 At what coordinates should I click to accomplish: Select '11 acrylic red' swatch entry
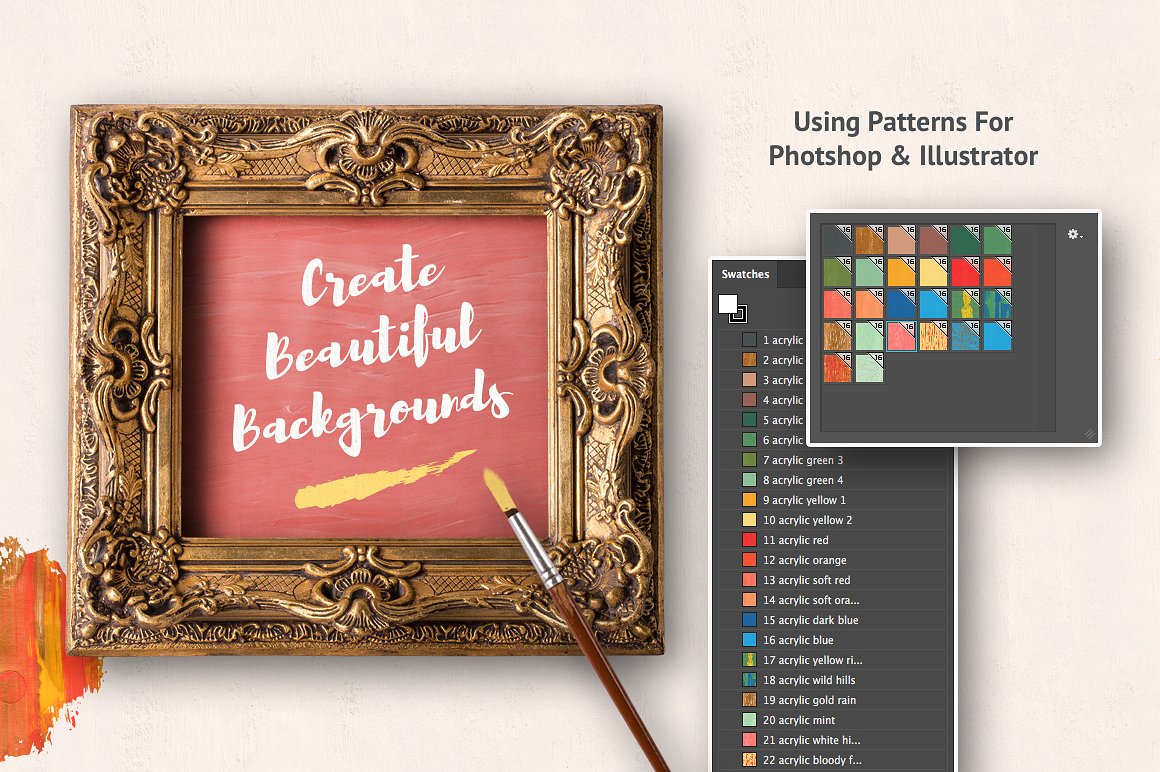point(796,540)
